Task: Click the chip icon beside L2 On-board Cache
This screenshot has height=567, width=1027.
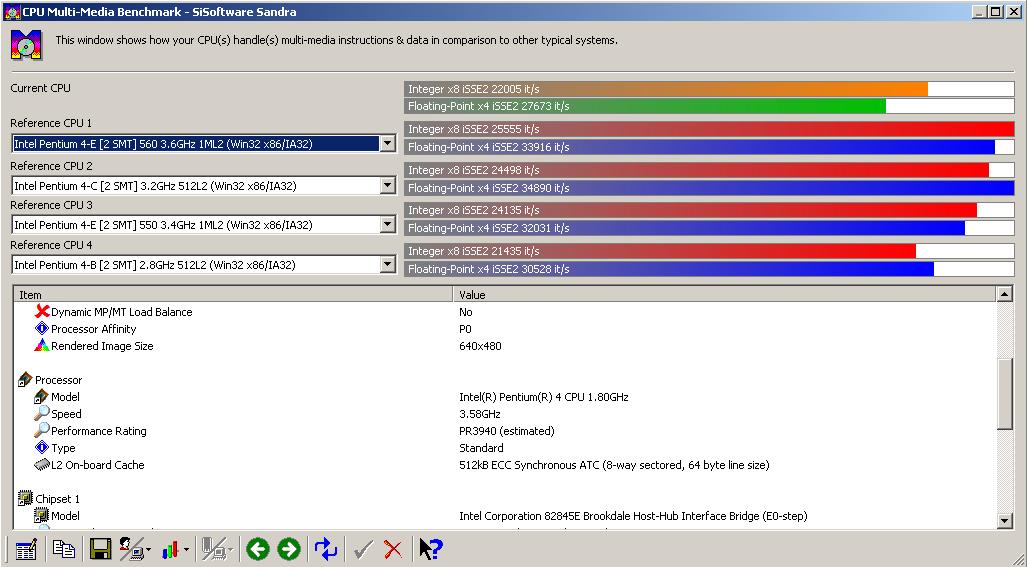Action: 42,465
